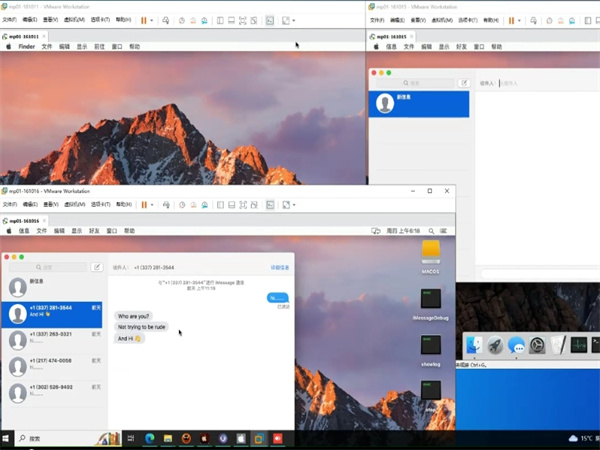Open System Preferences gear in the dock
Viewport: 600px width, 450px height.
pos(537,345)
